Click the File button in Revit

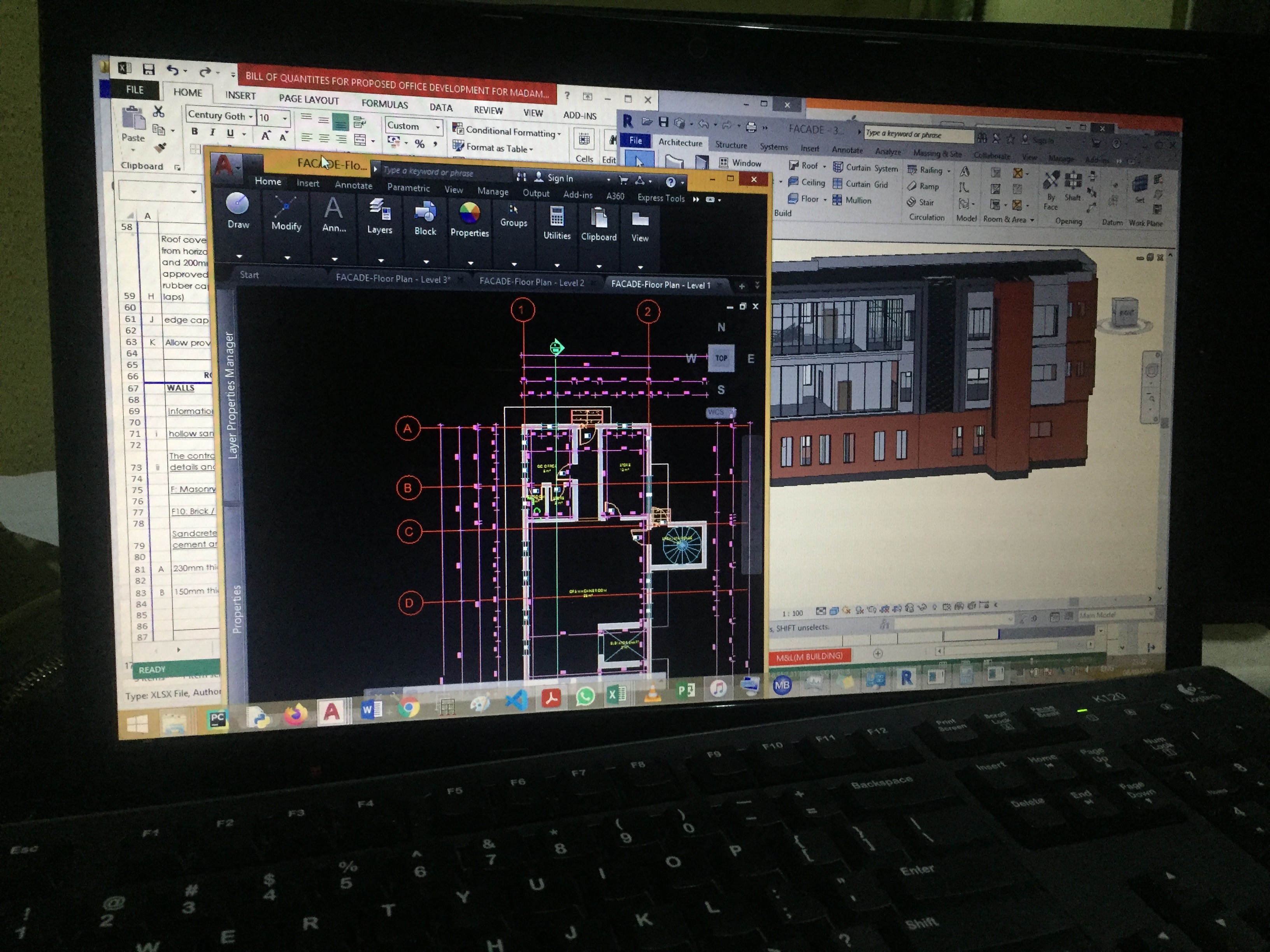click(x=635, y=140)
